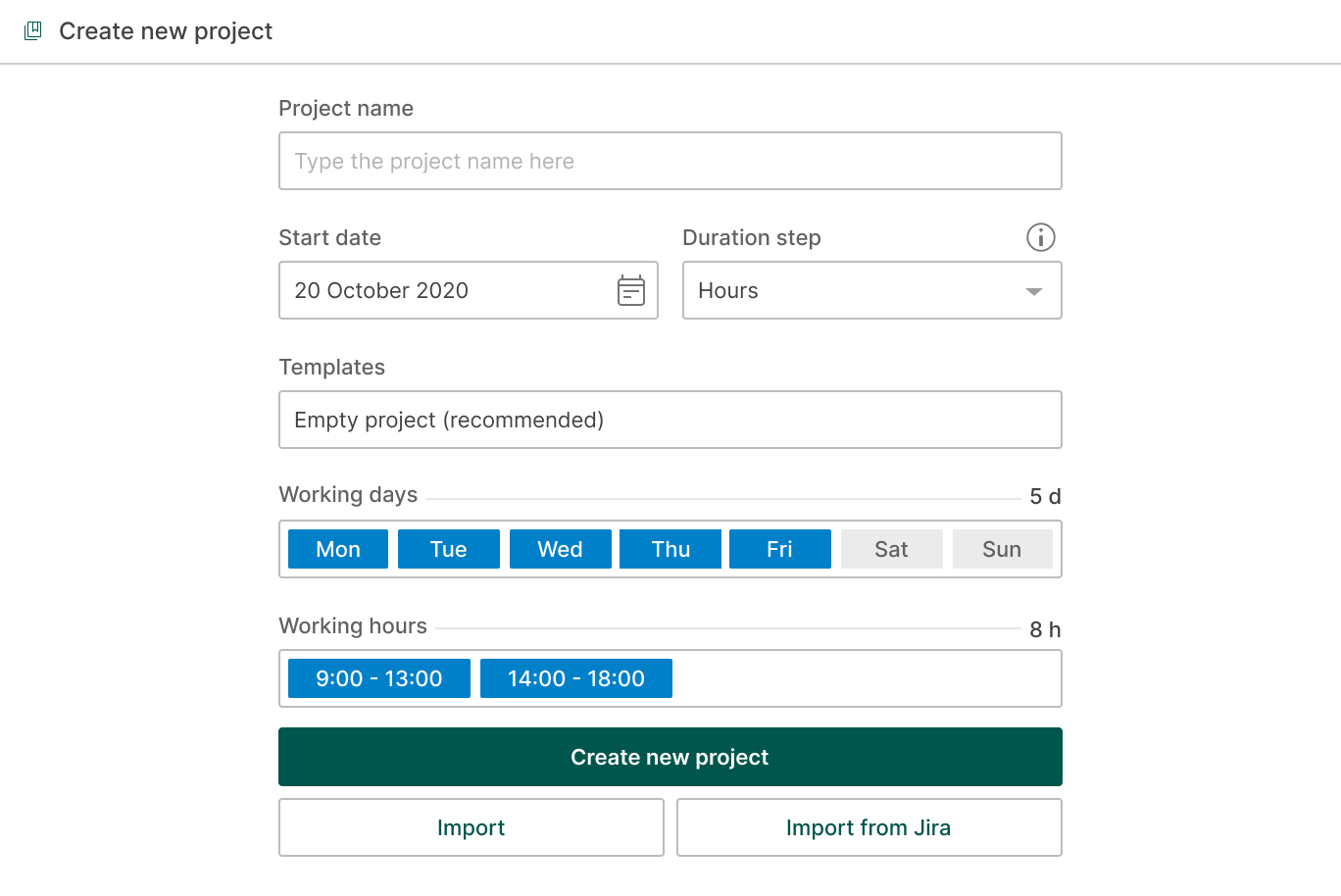Open the calendar date picker icon
The image size is (1341, 896).
(x=632, y=290)
